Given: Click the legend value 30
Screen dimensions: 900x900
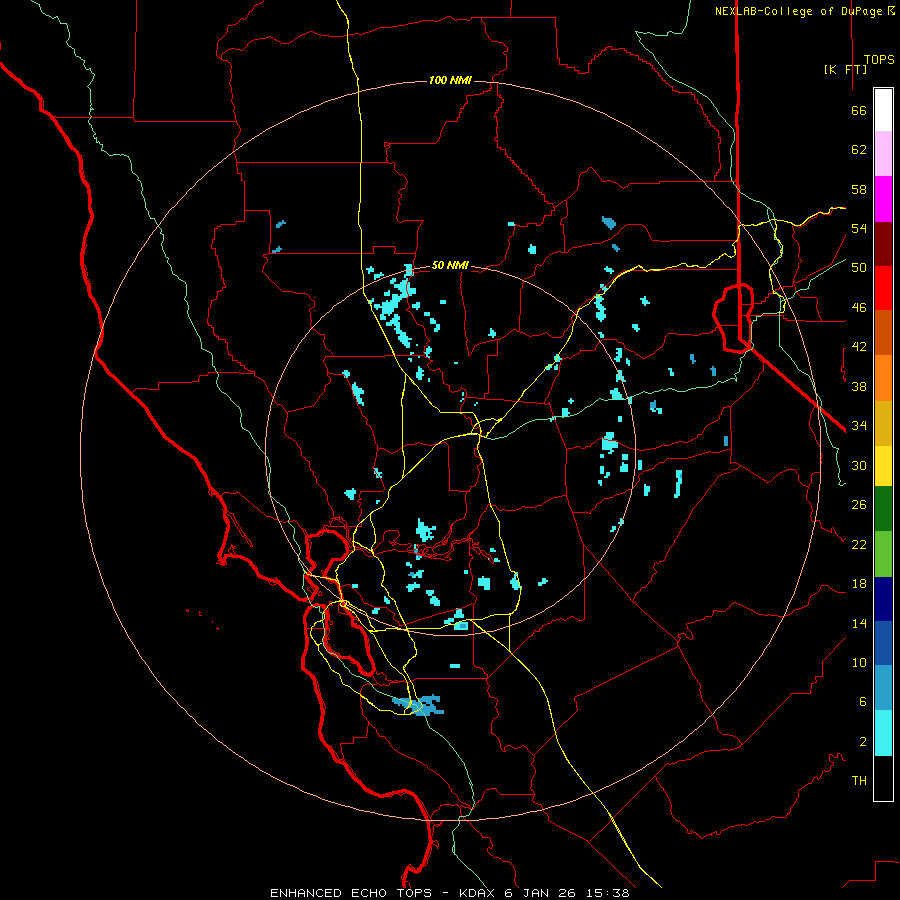Looking at the screenshot, I should click(859, 465).
